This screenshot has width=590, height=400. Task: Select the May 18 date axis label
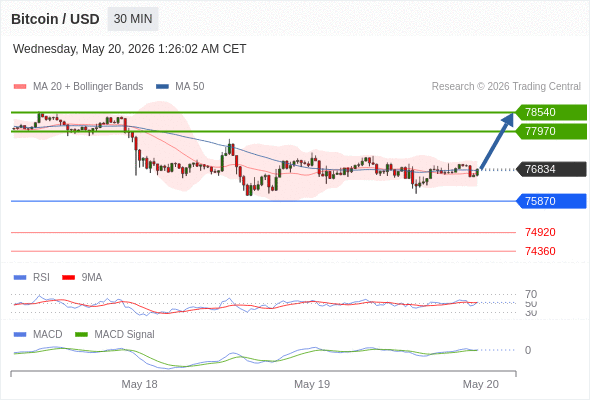139,384
